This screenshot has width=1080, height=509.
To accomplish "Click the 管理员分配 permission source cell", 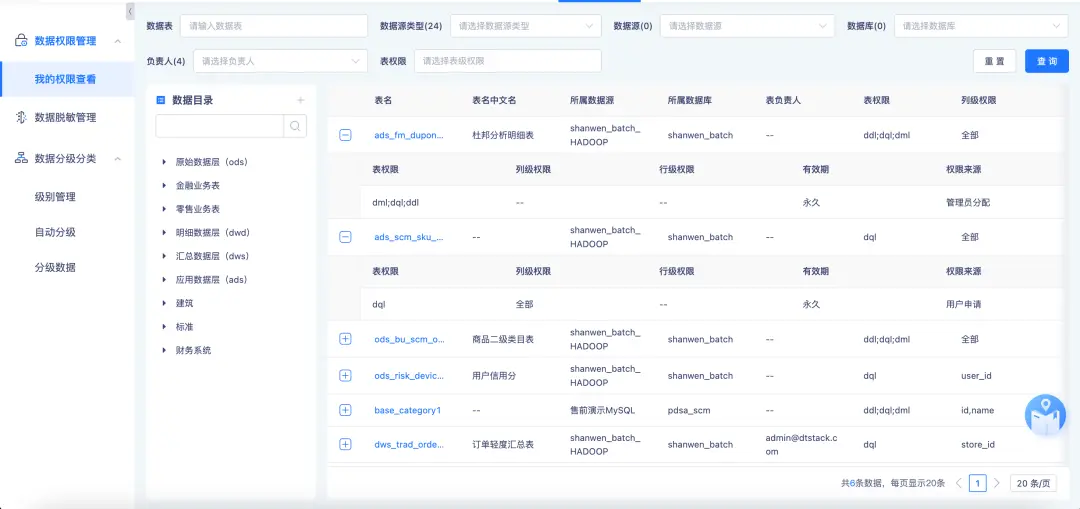I will tap(968, 203).
